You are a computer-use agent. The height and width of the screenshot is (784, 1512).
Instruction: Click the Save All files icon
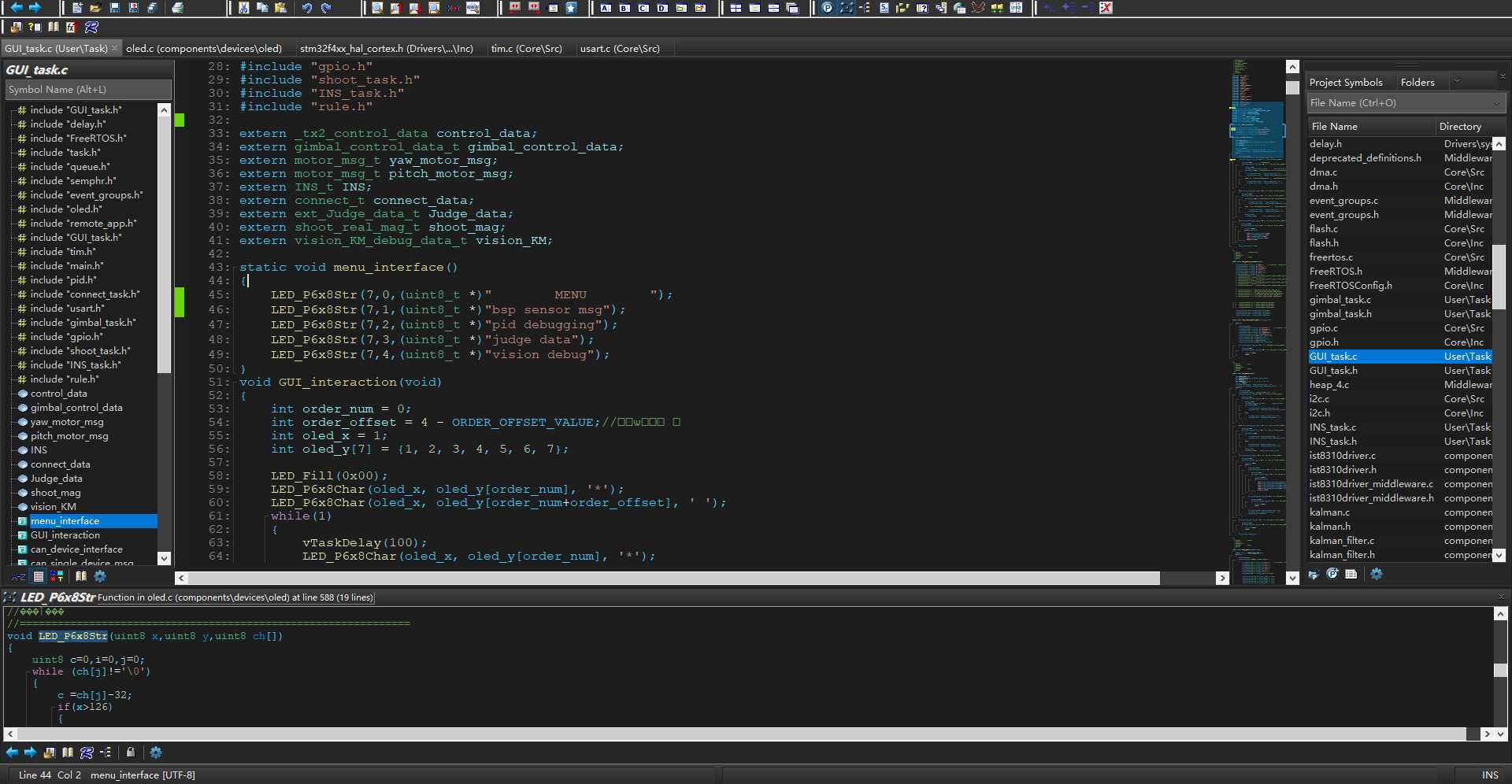[152, 8]
